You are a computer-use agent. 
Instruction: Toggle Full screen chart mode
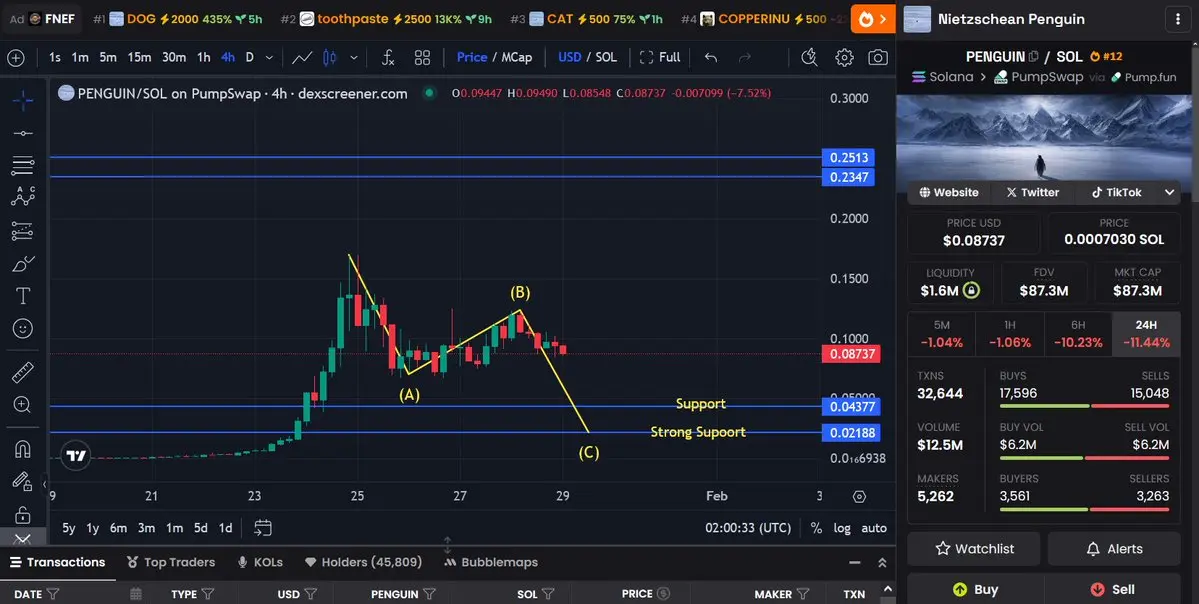(x=660, y=57)
